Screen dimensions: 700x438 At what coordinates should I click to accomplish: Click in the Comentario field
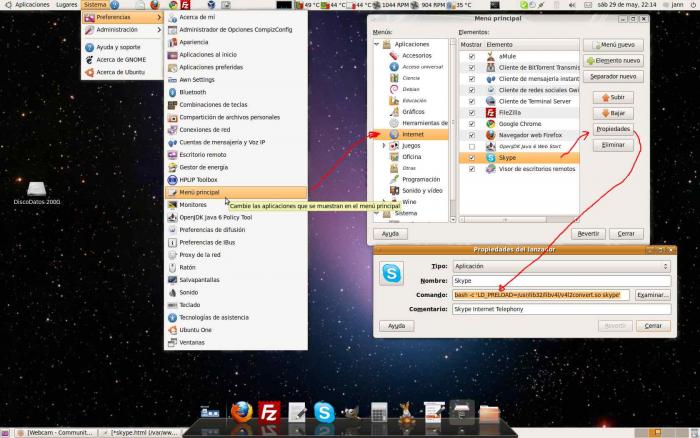pos(562,309)
